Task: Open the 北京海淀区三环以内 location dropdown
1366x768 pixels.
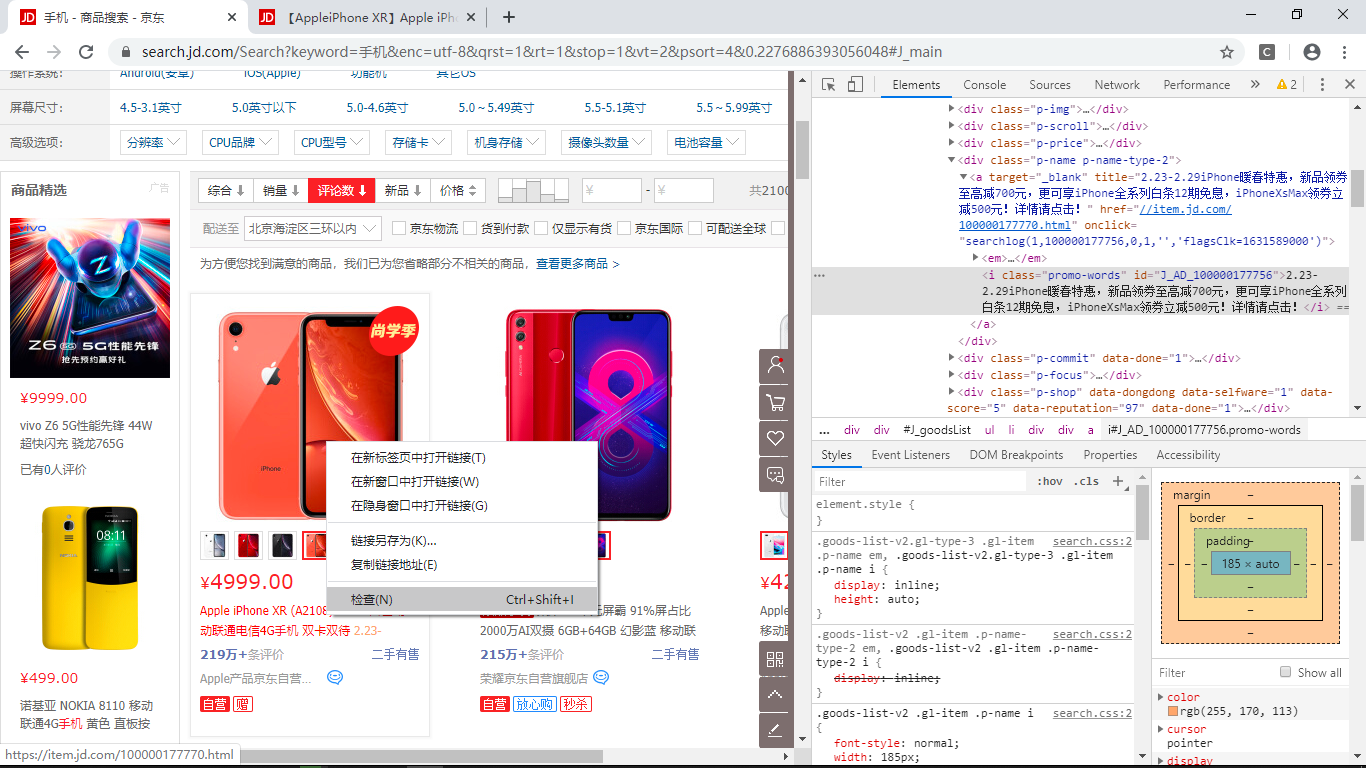Action: (313, 227)
